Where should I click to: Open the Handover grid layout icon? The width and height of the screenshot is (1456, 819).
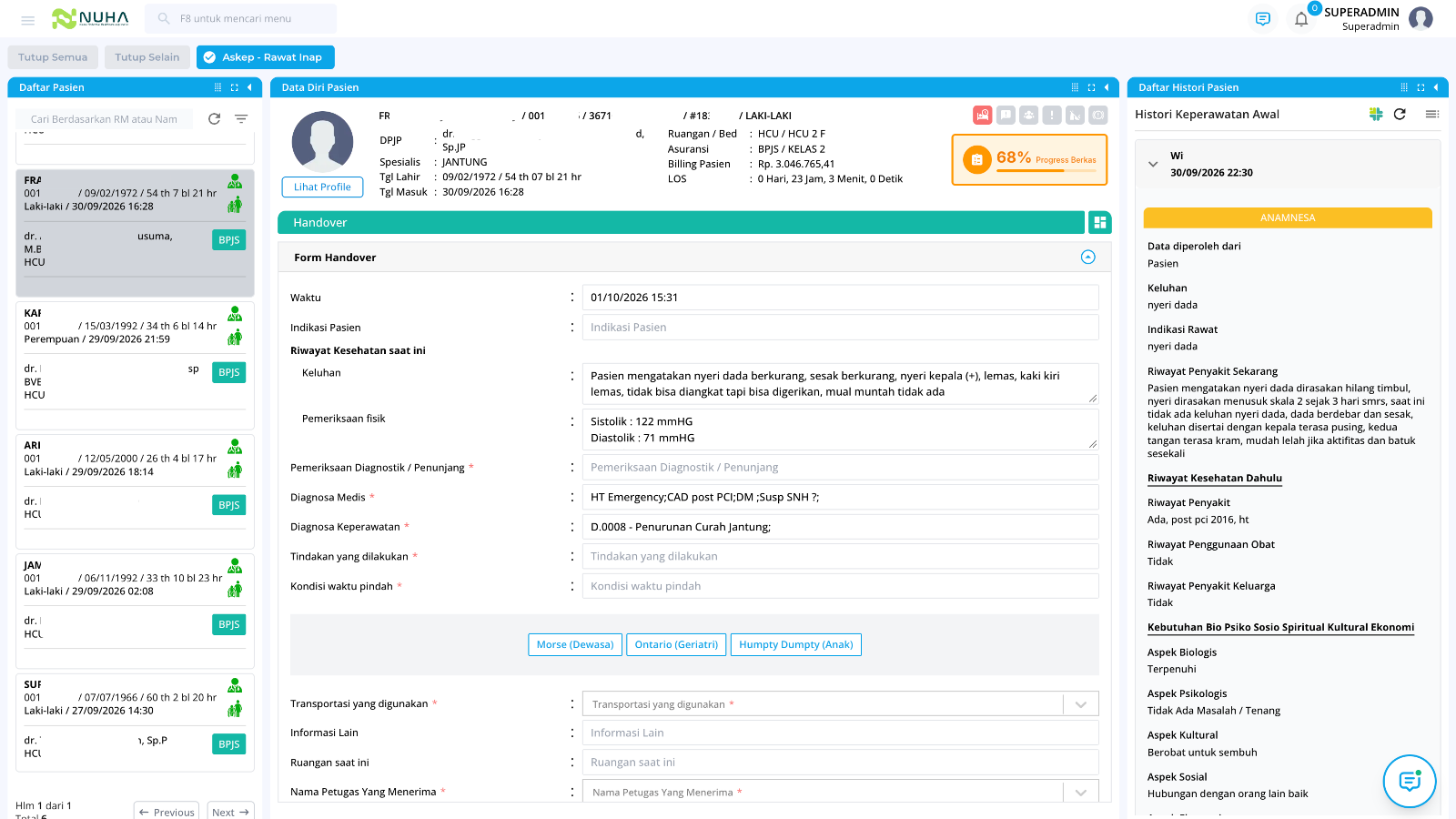pyautogui.click(x=1100, y=222)
